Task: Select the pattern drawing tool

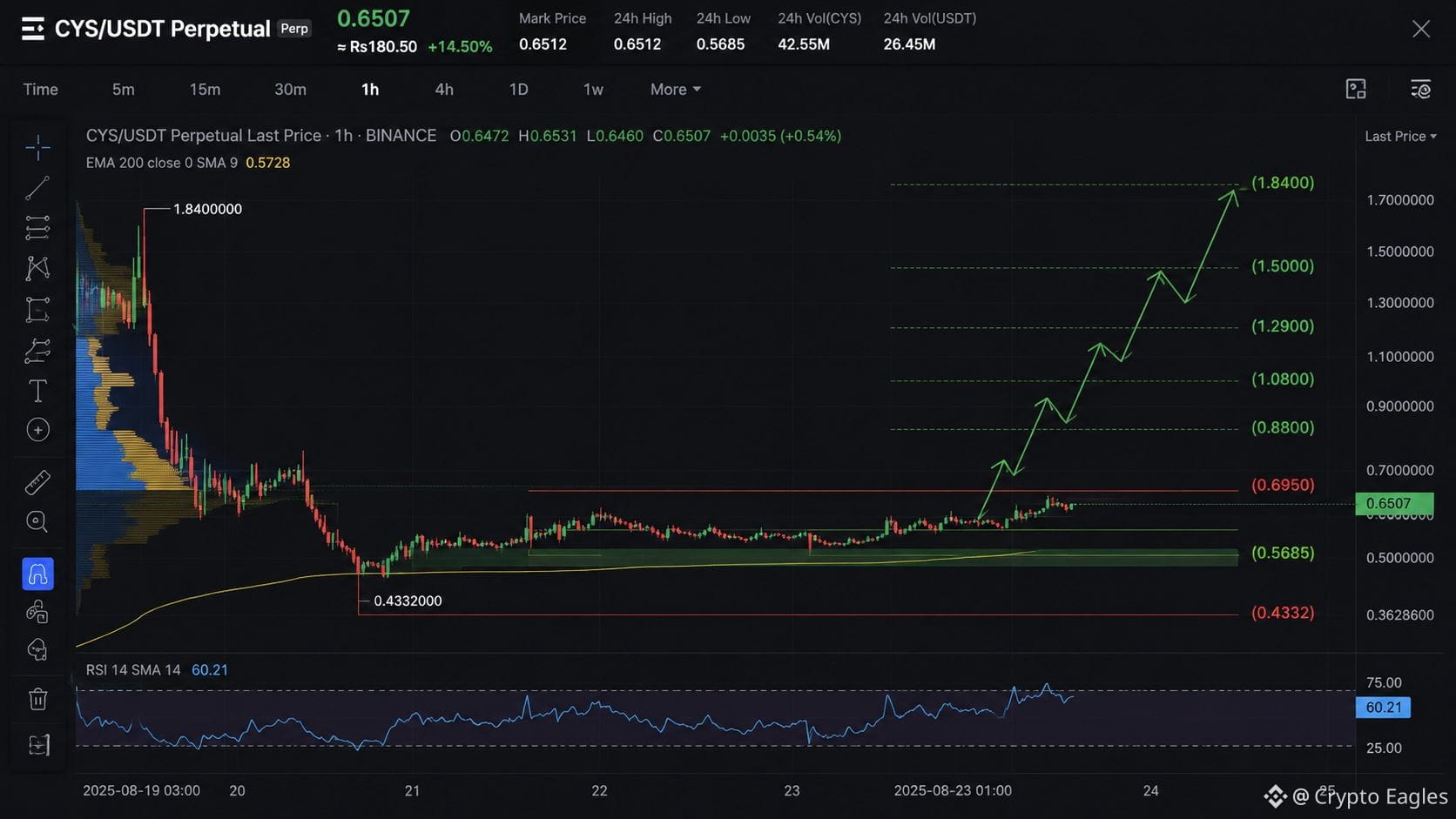Action: [x=37, y=268]
